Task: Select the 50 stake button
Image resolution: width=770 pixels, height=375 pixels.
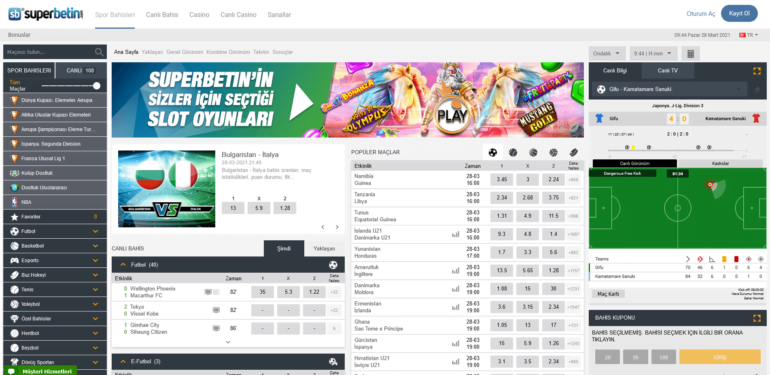Action: tap(635, 357)
